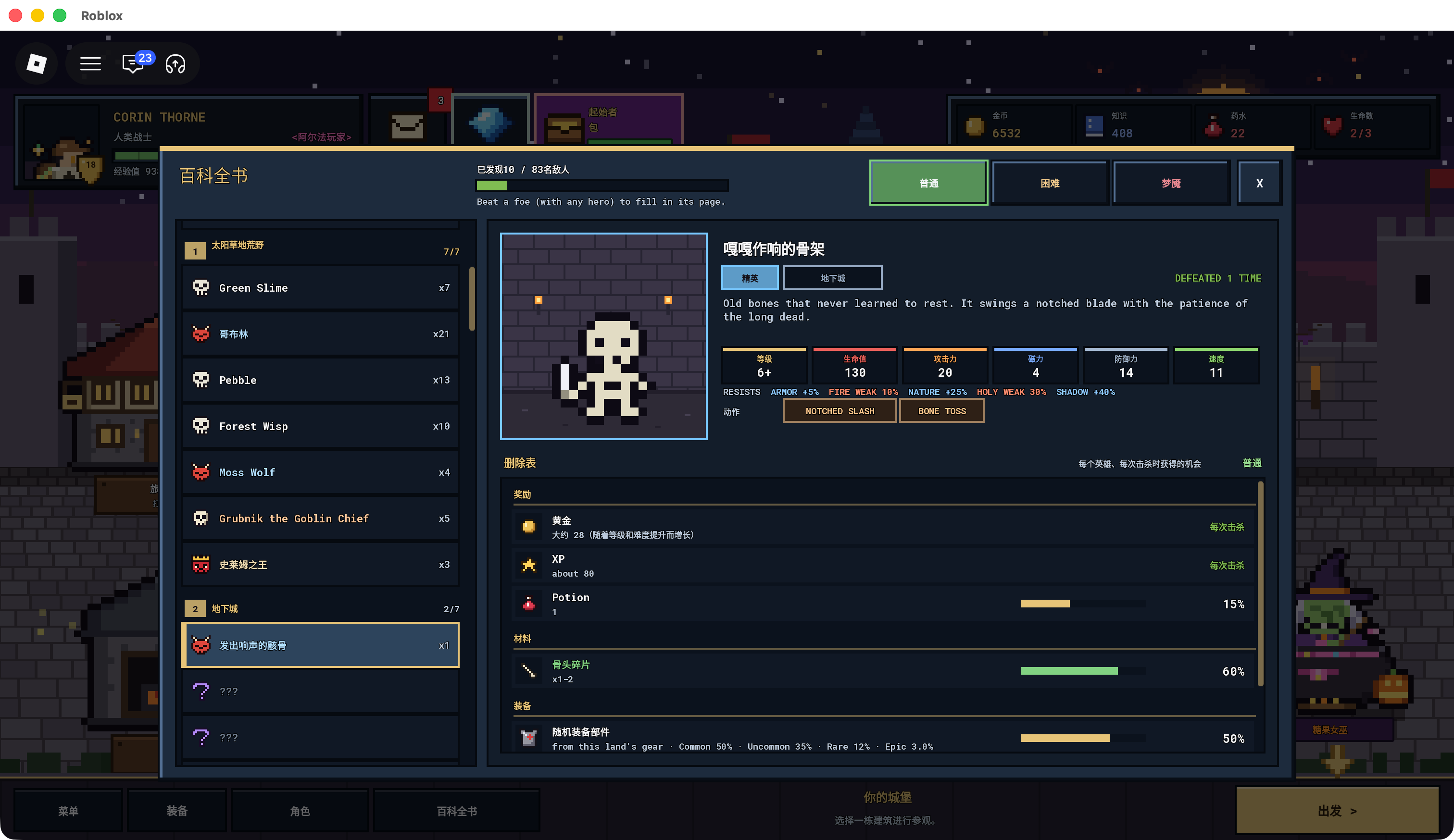This screenshot has width=1454, height=840.
Task: Click the potion bottle icon in top bar
Action: 1213,126
